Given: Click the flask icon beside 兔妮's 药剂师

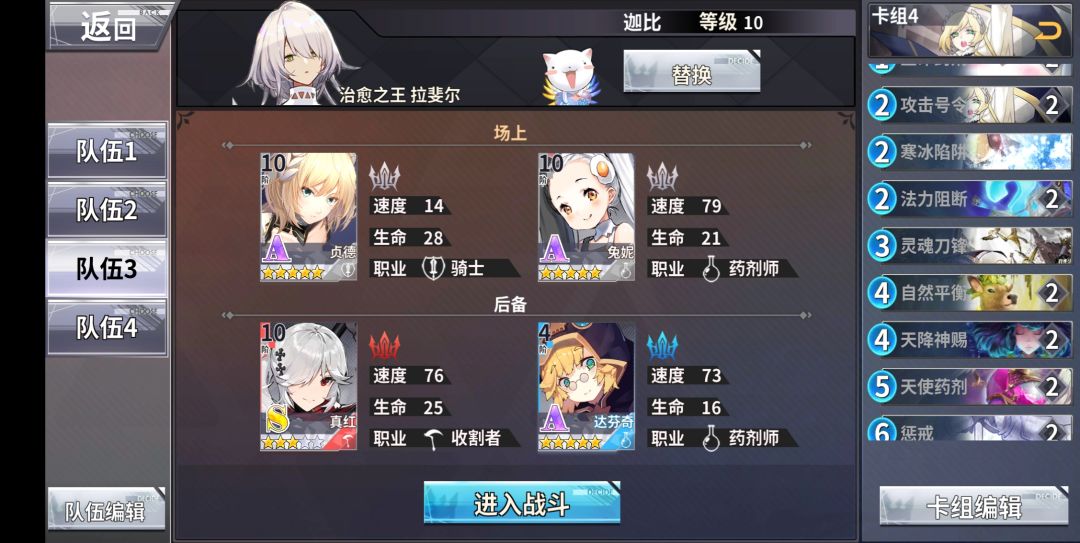Looking at the screenshot, I should [x=711, y=269].
